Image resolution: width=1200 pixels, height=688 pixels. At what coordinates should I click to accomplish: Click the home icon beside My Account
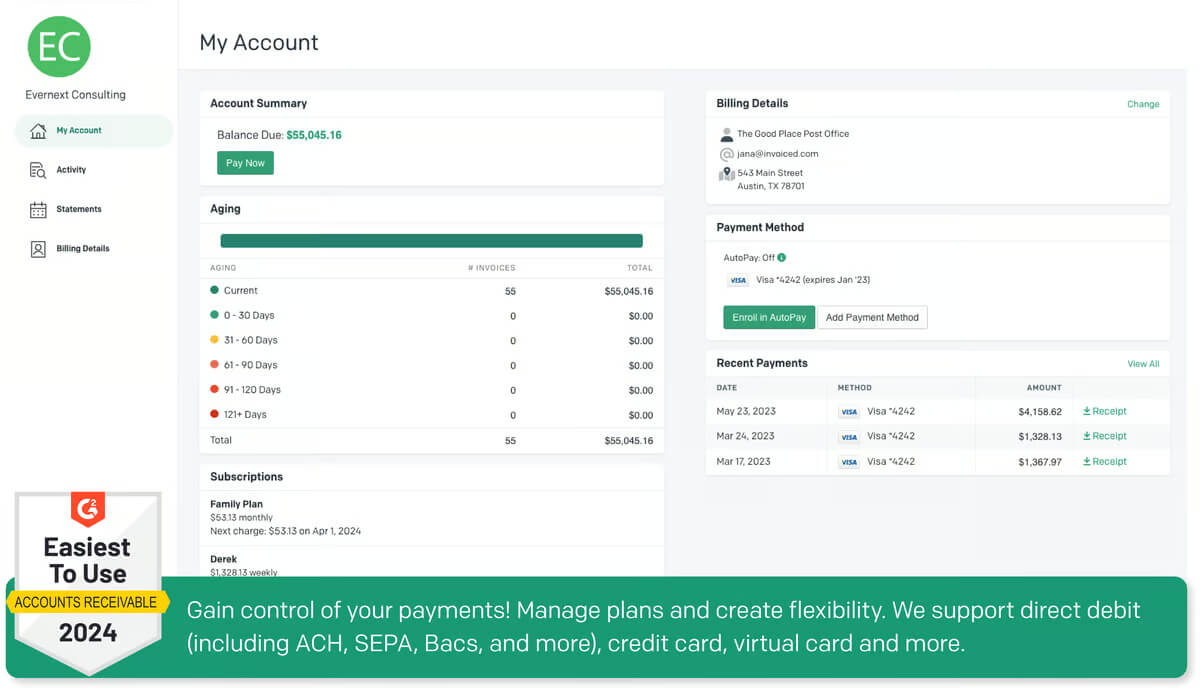click(x=38, y=131)
